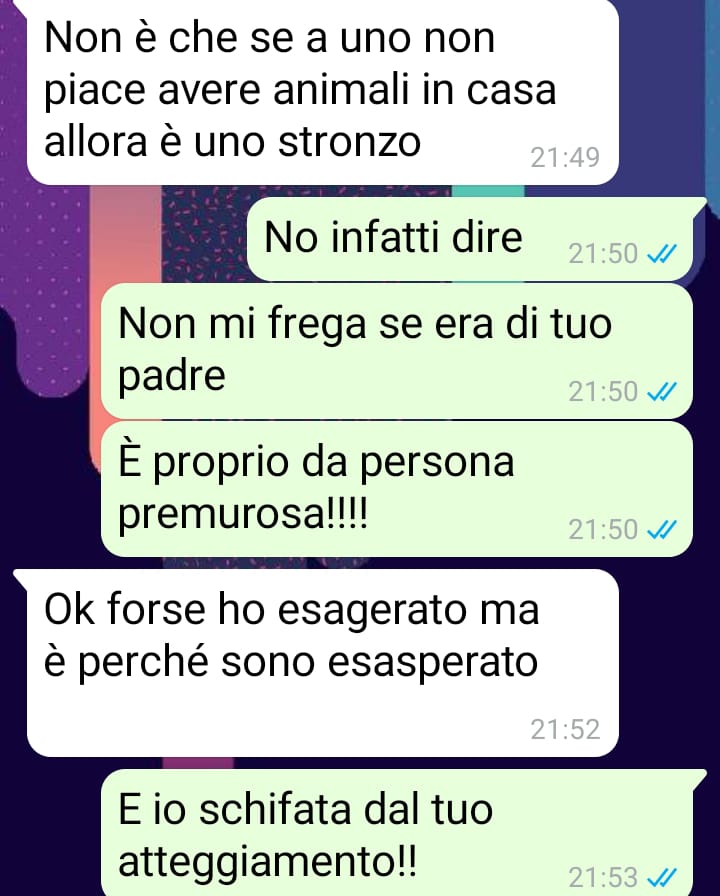The image size is (720, 896).
Task: Tap the 21:50 timestamp on "No infatti dire"
Action: [x=603, y=253]
